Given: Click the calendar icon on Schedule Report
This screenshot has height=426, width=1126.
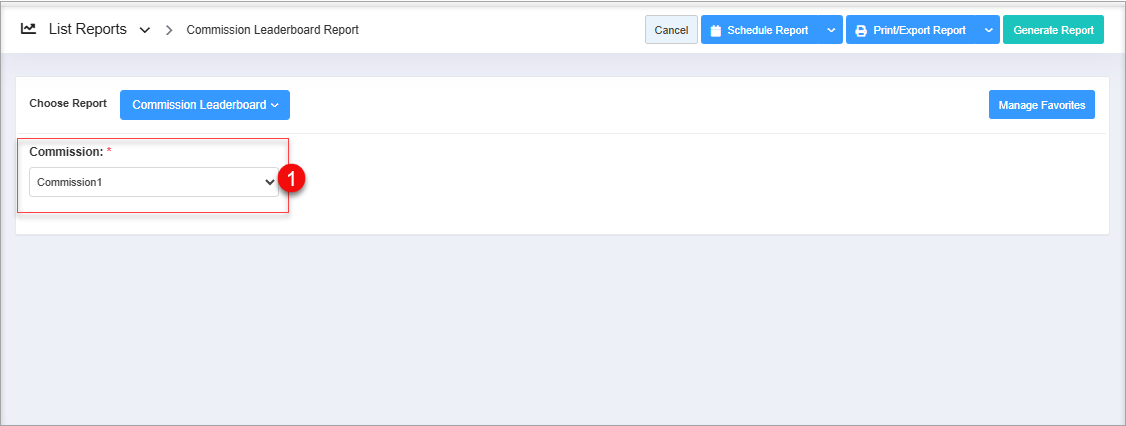Looking at the screenshot, I should tap(716, 31).
